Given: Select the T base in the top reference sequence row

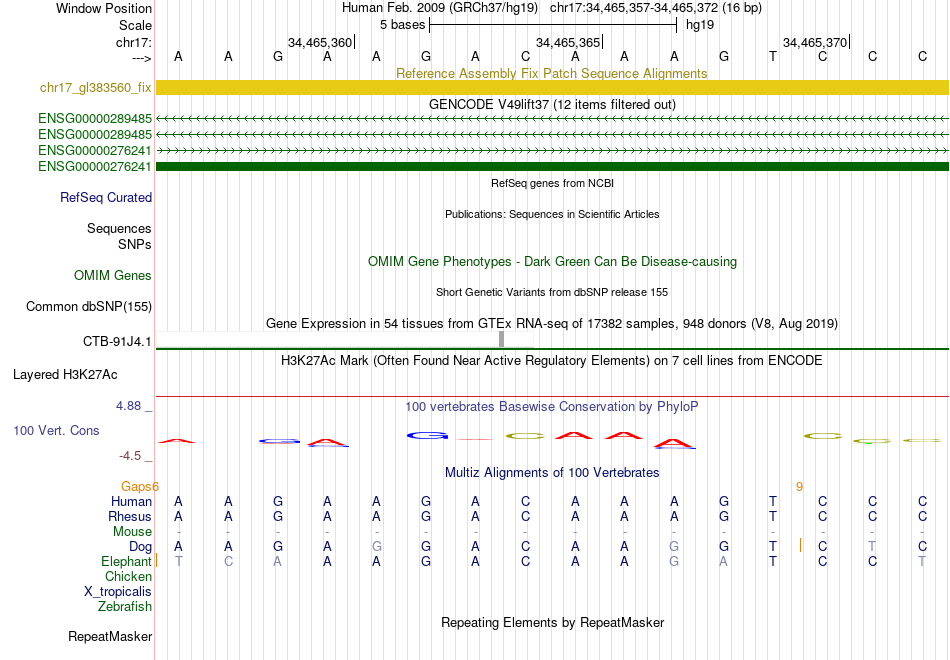Looking at the screenshot, I should [772, 56].
